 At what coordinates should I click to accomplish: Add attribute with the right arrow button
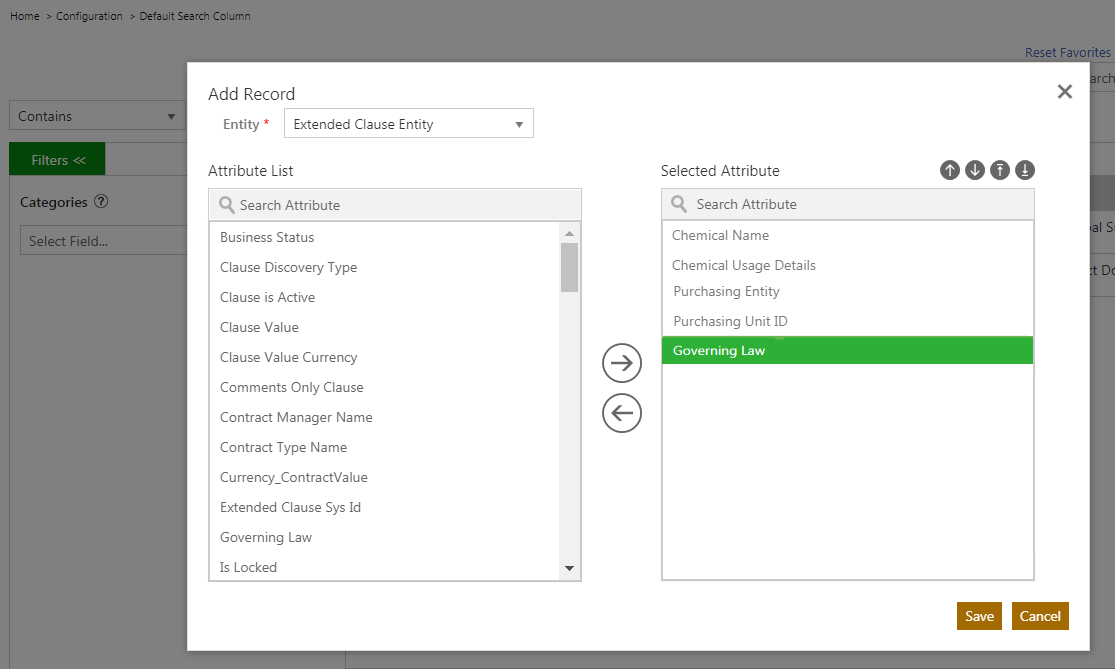(622, 363)
